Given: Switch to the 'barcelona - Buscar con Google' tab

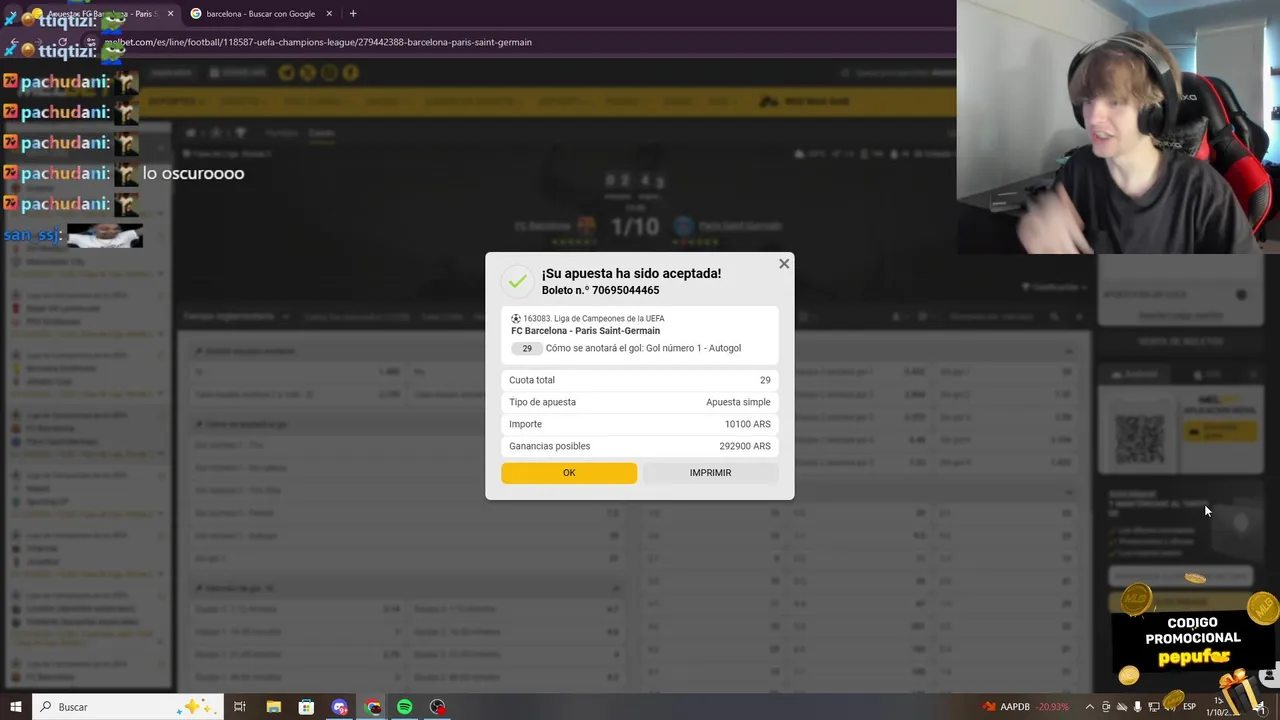Looking at the screenshot, I should pos(260,14).
